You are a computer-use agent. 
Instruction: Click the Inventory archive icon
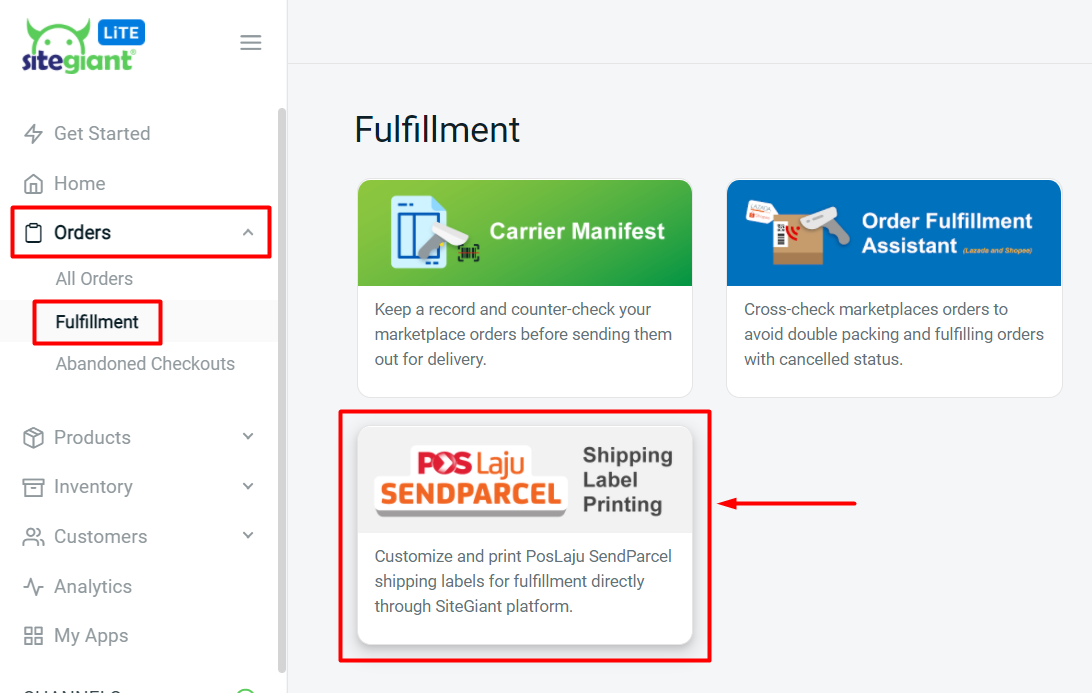(x=34, y=487)
